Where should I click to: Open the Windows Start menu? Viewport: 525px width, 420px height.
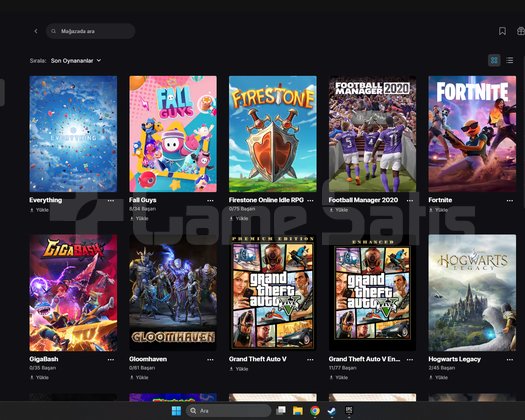pyautogui.click(x=176, y=411)
